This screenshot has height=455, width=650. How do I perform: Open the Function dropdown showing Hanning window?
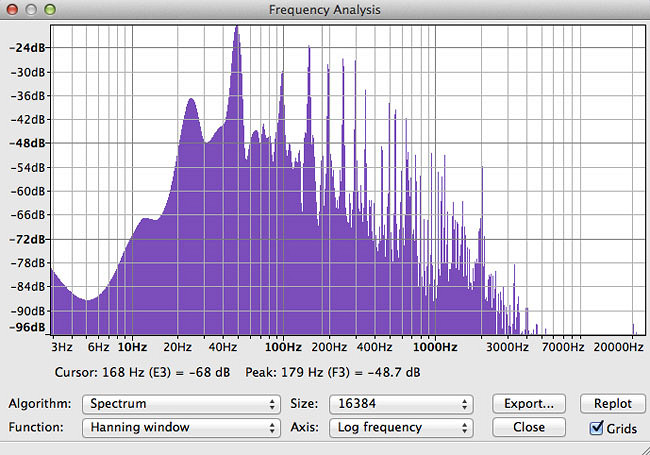181,427
